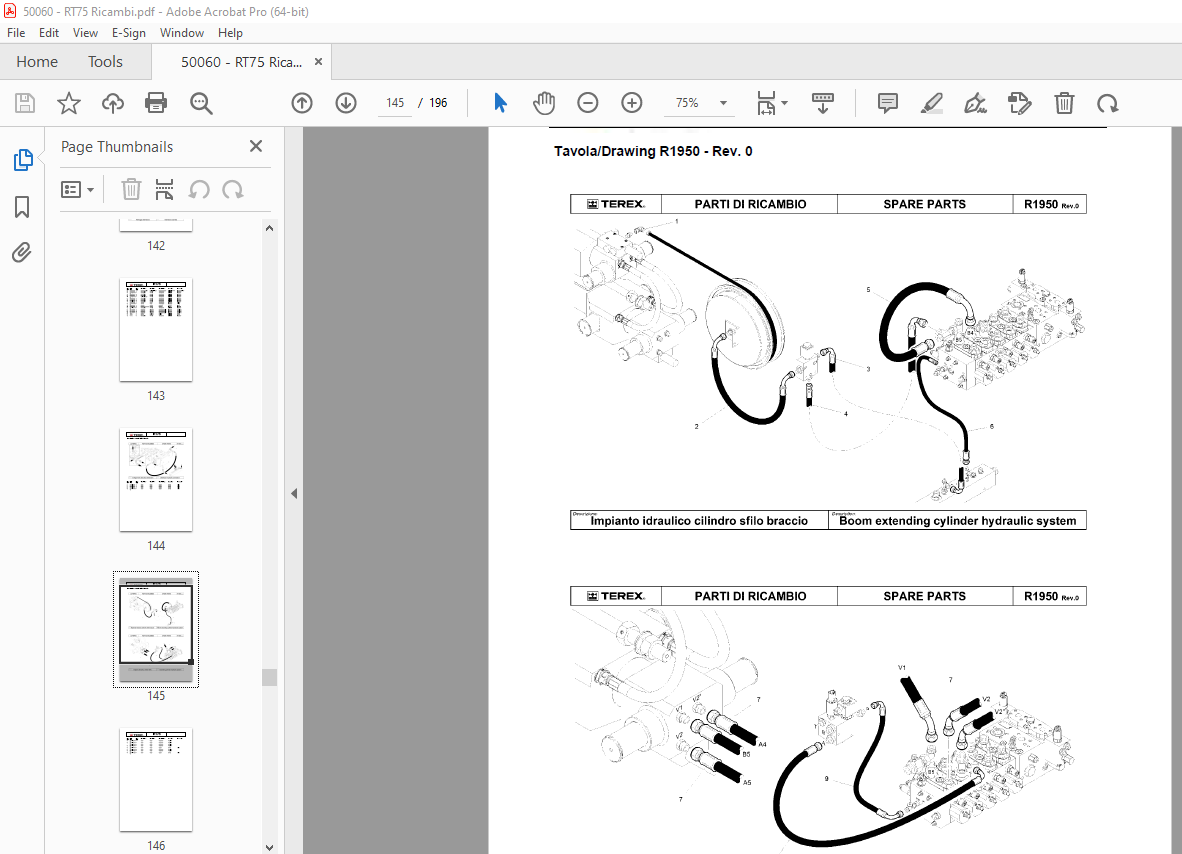The height and width of the screenshot is (854, 1182).
Task: Select page 145 thumbnail
Action: point(156,629)
